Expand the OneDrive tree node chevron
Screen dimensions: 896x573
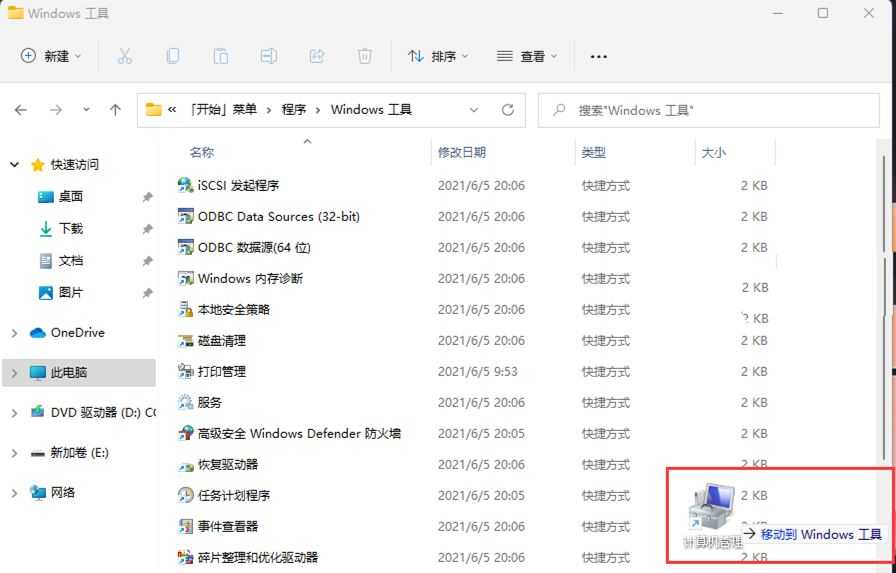pos(14,333)
